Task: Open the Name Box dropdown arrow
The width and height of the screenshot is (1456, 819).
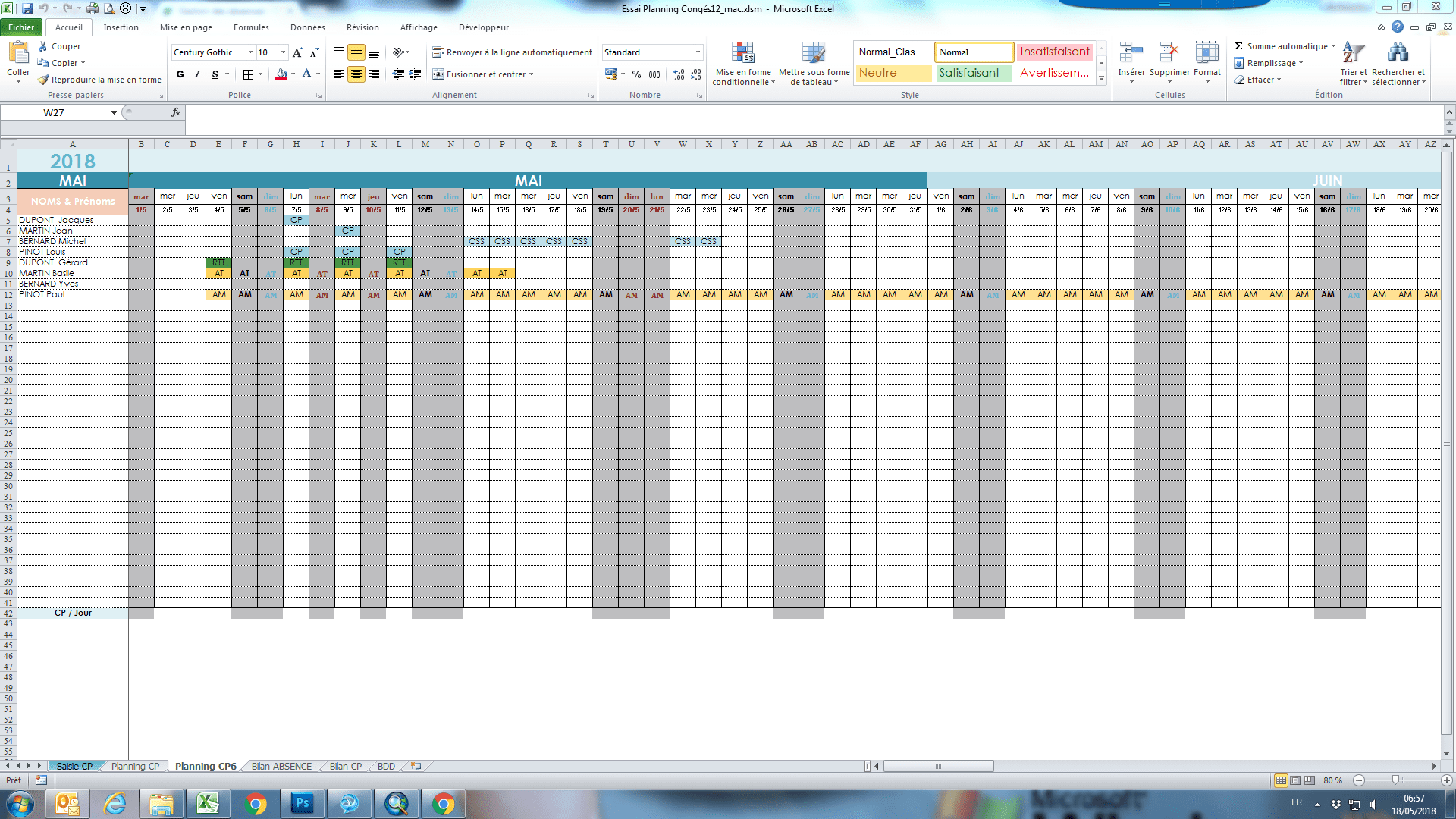Action: coord(114,113)
